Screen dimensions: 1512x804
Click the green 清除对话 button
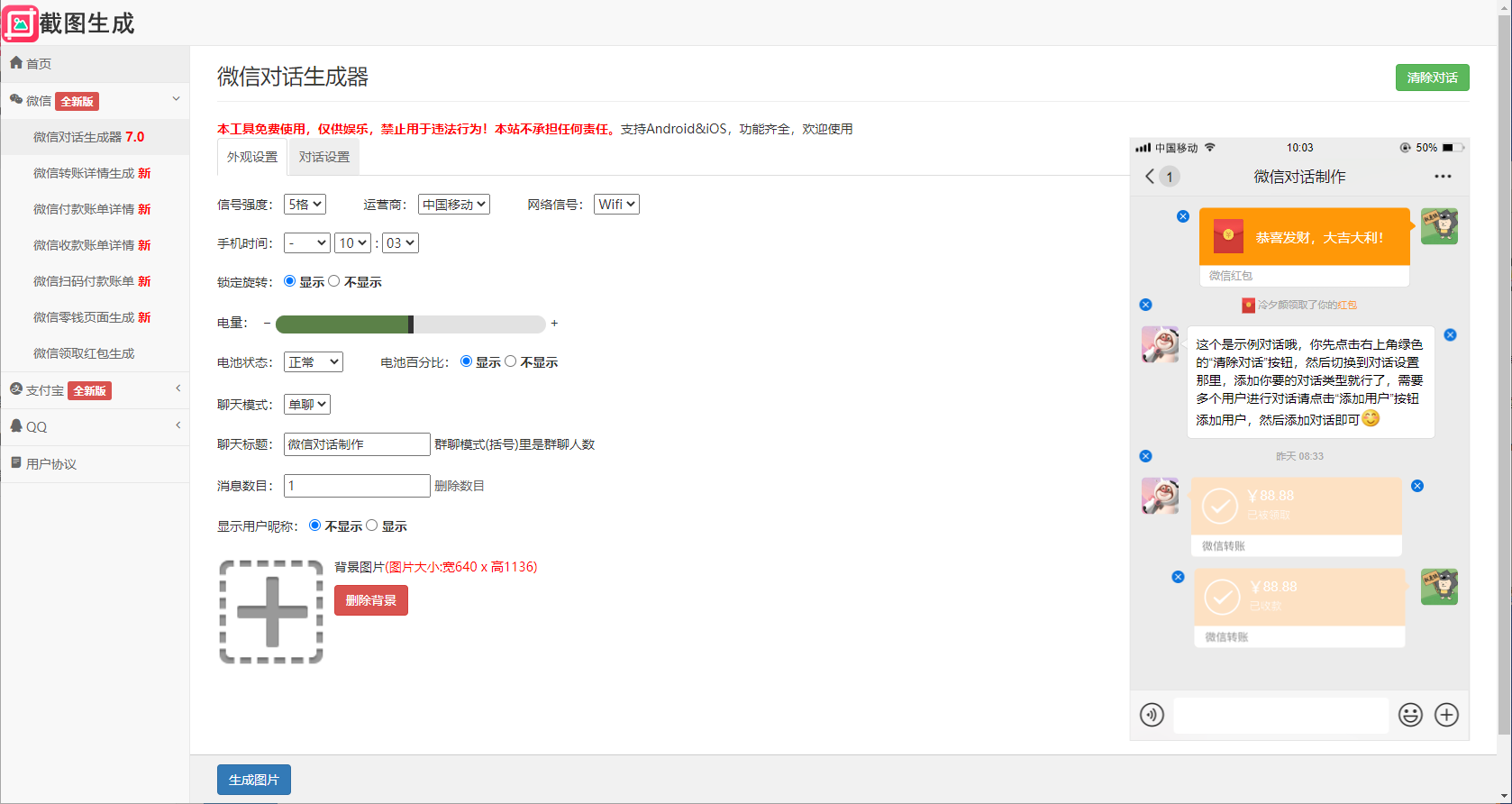click(1432, 78)
